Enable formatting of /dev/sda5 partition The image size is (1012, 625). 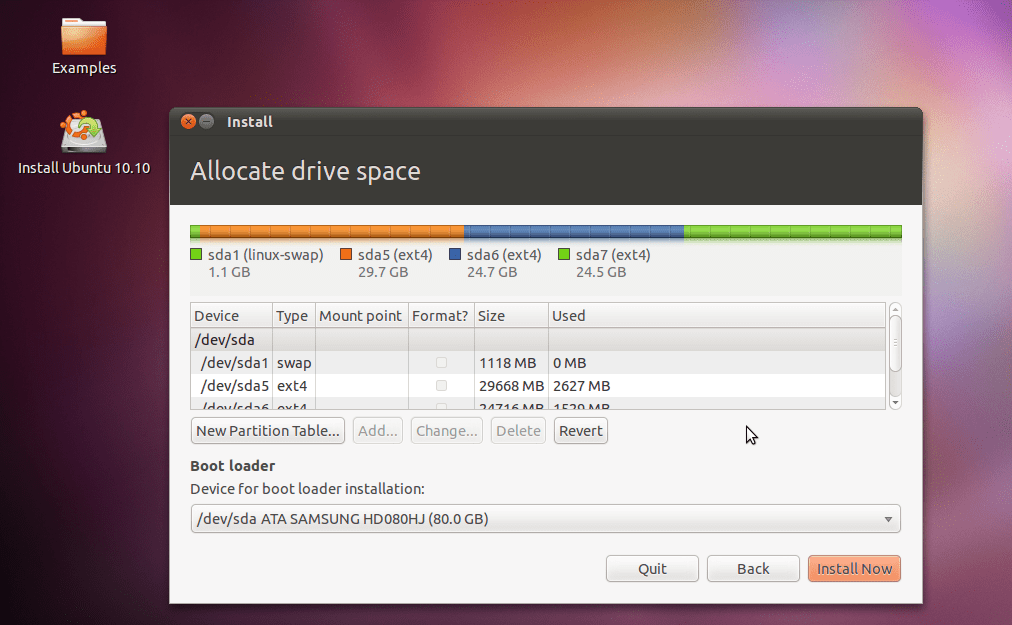[x=440, y=385]
